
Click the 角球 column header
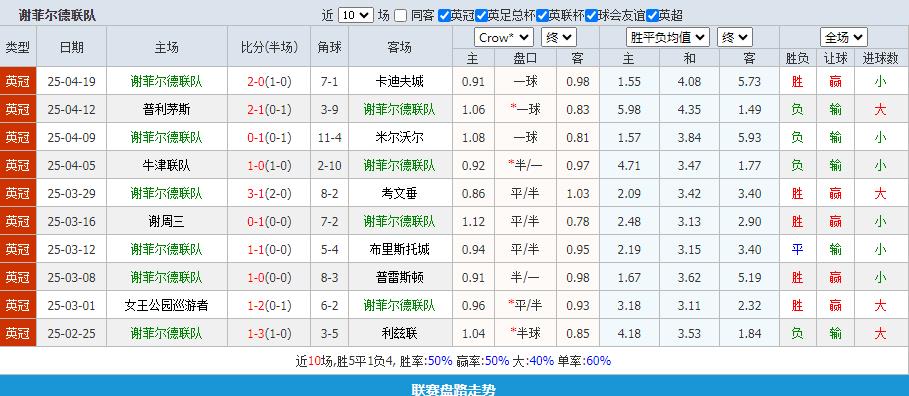point(329,47)
